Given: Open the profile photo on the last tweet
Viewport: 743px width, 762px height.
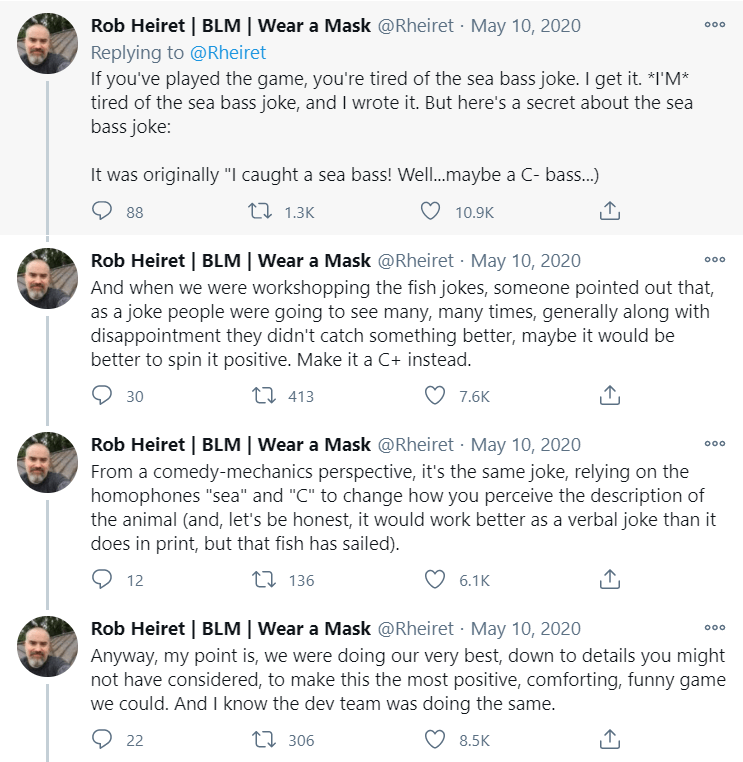Looking at the screenshot, I should pos(48,646).
